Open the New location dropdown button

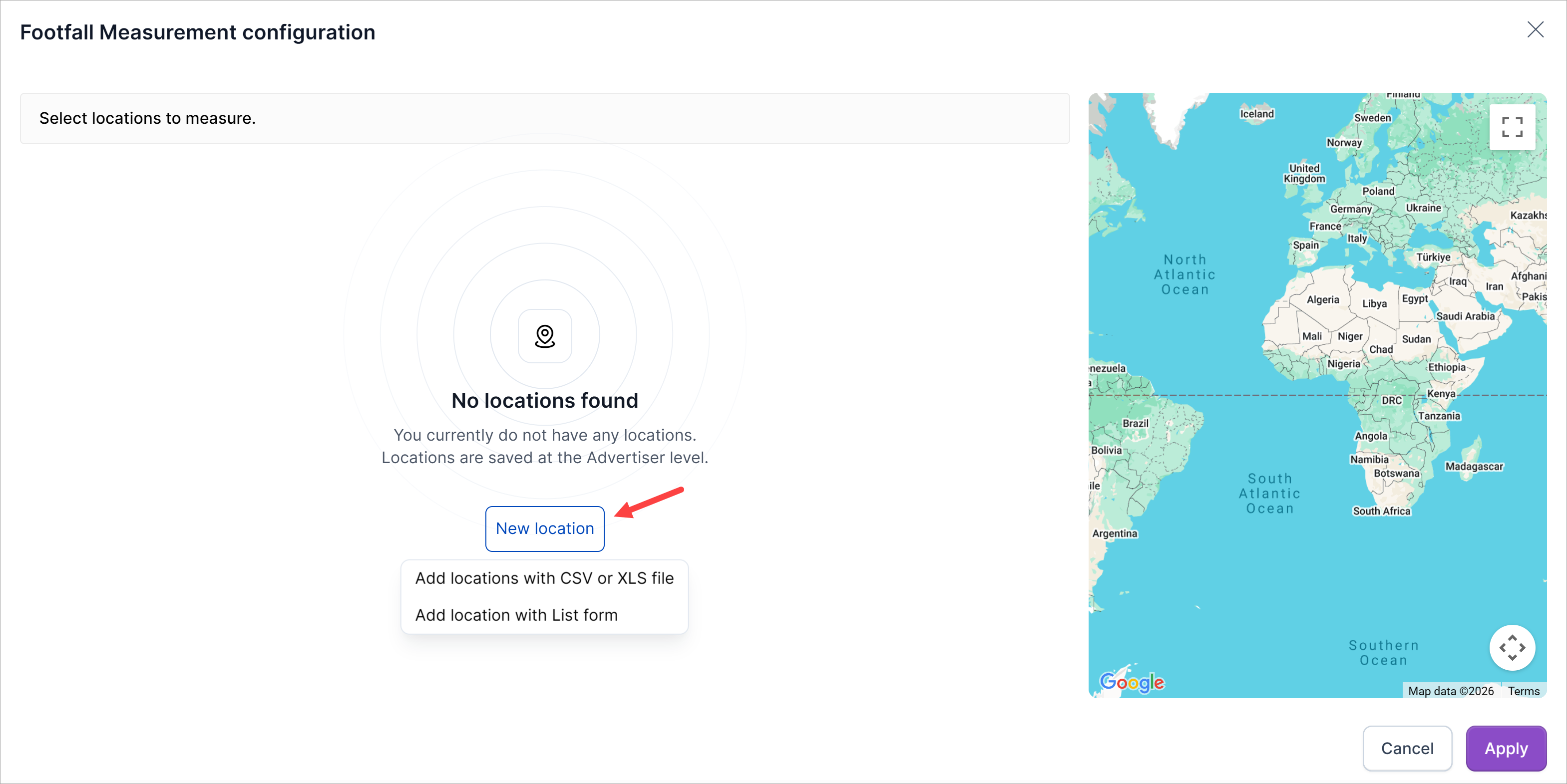pos(544,528)
